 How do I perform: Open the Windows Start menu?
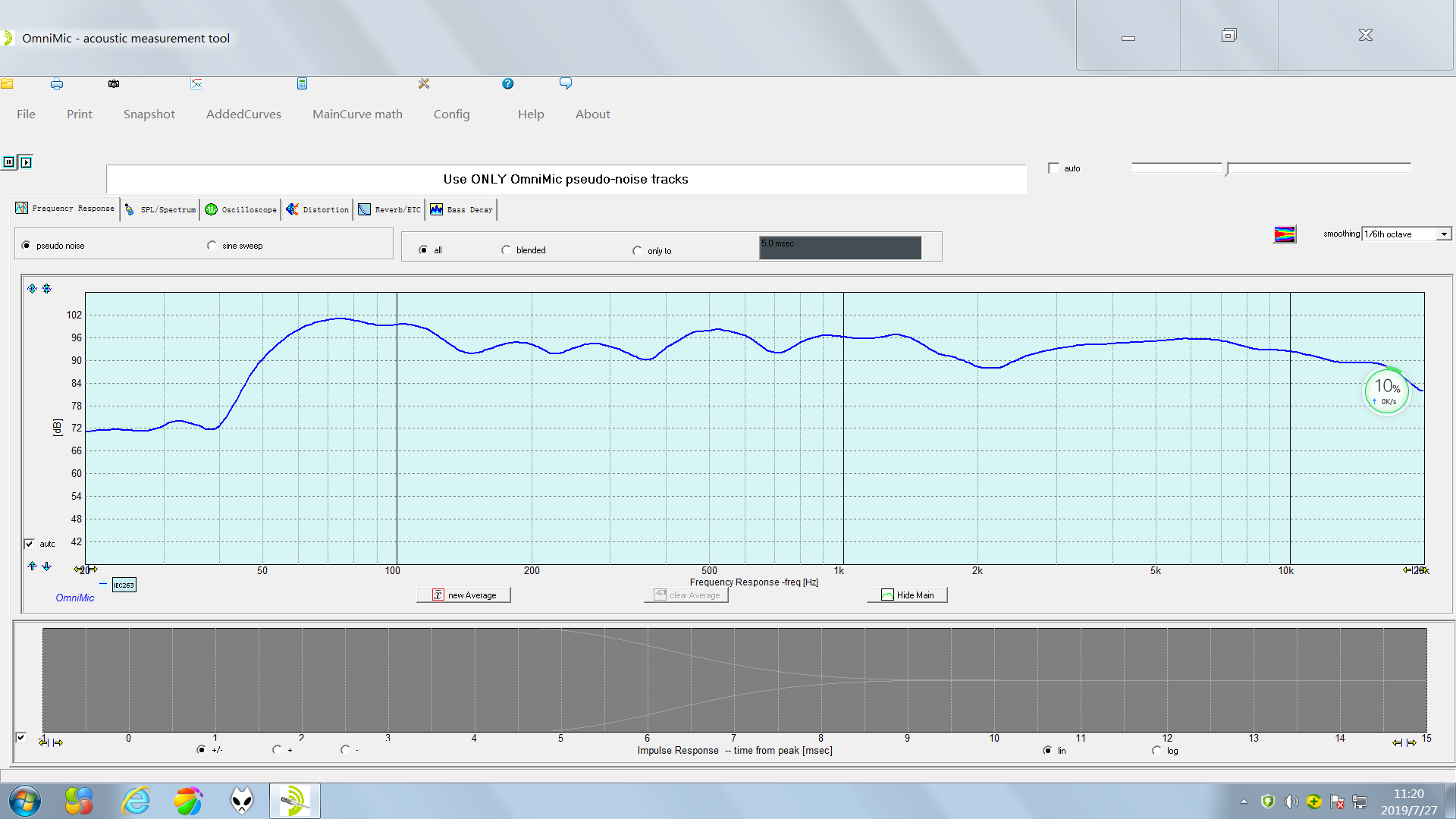pyautogui.click(x=24, y=801)
